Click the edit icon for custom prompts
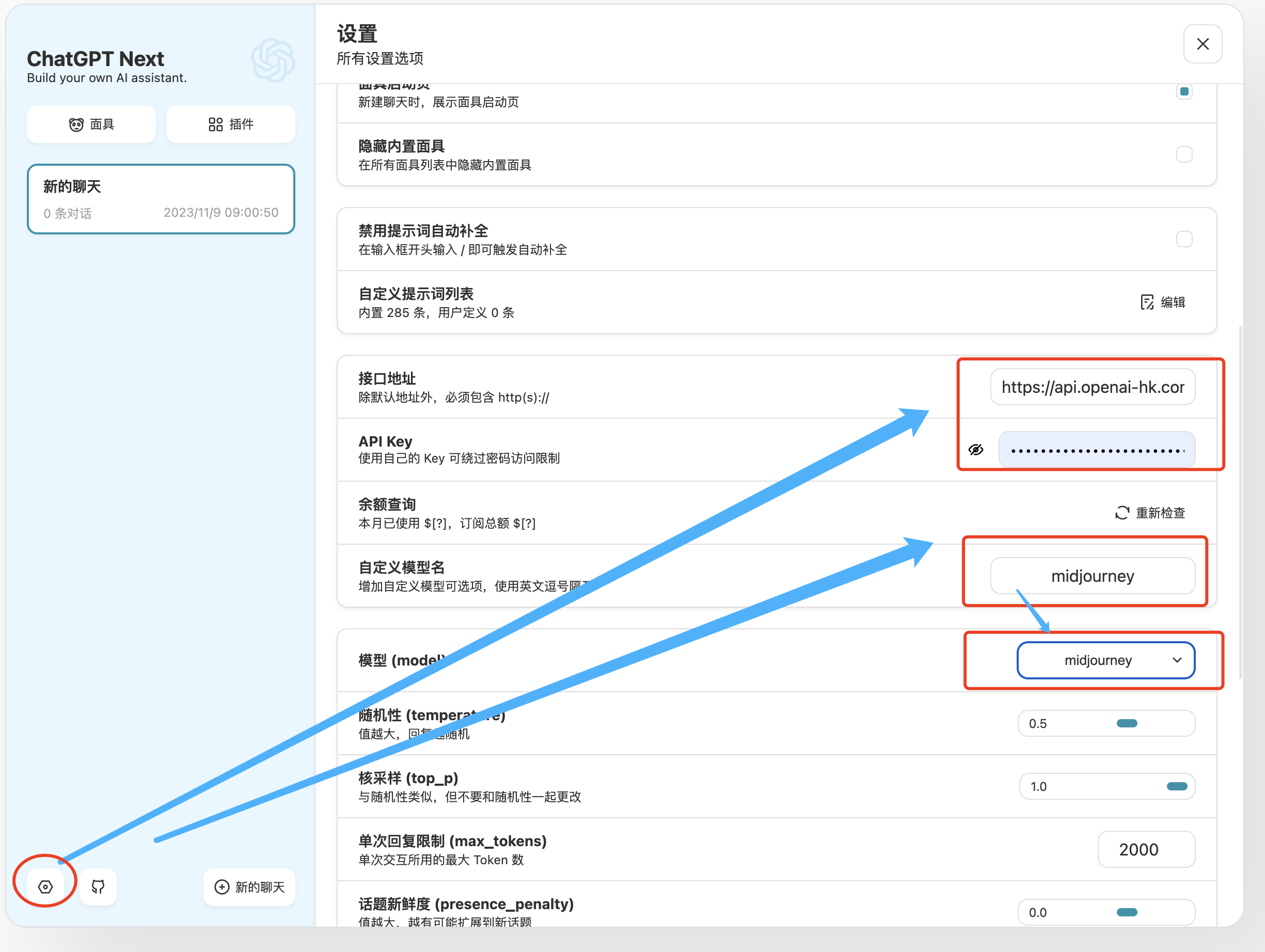The height and width of the screenshot is (952, 1265). (1147, 302)
